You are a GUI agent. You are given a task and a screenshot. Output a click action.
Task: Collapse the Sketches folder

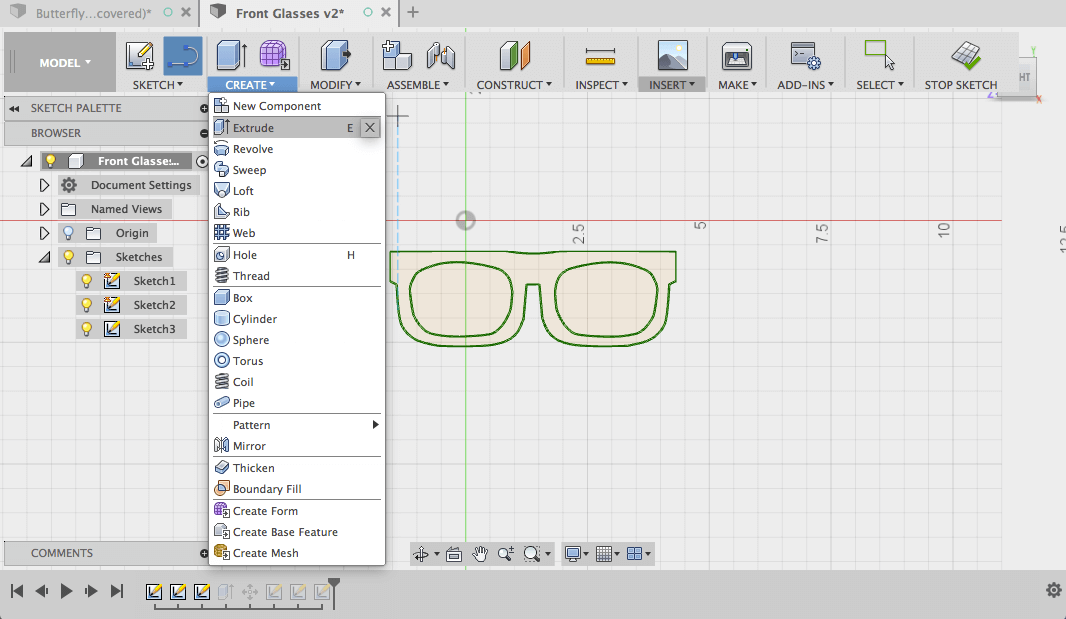(x=44, y=257)
